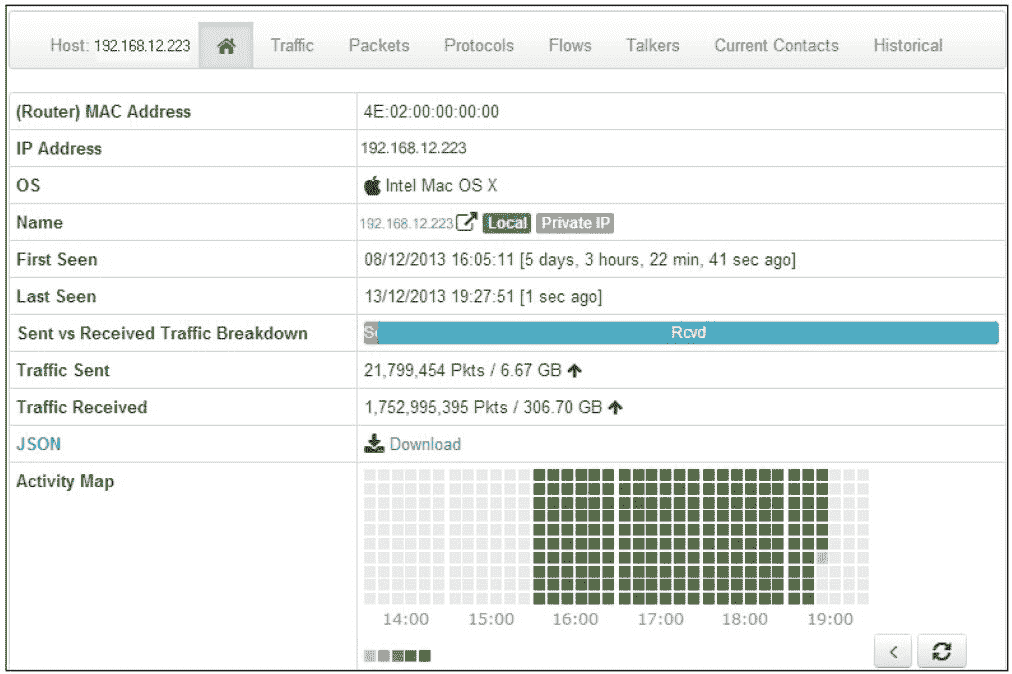1012x674 pixels.
Task: Switch to the Traffic tab
Action: coord(292,46)
